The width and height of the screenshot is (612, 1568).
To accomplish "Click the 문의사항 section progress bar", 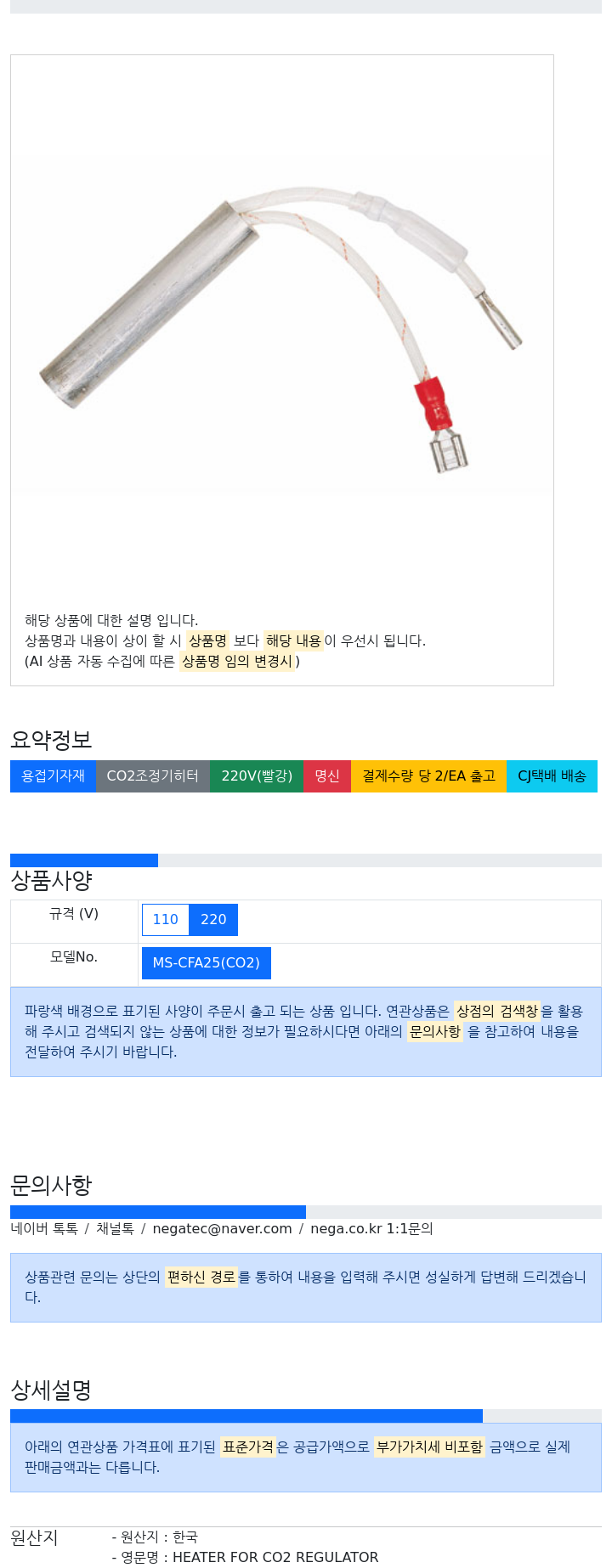I will tap(306, 1212).
